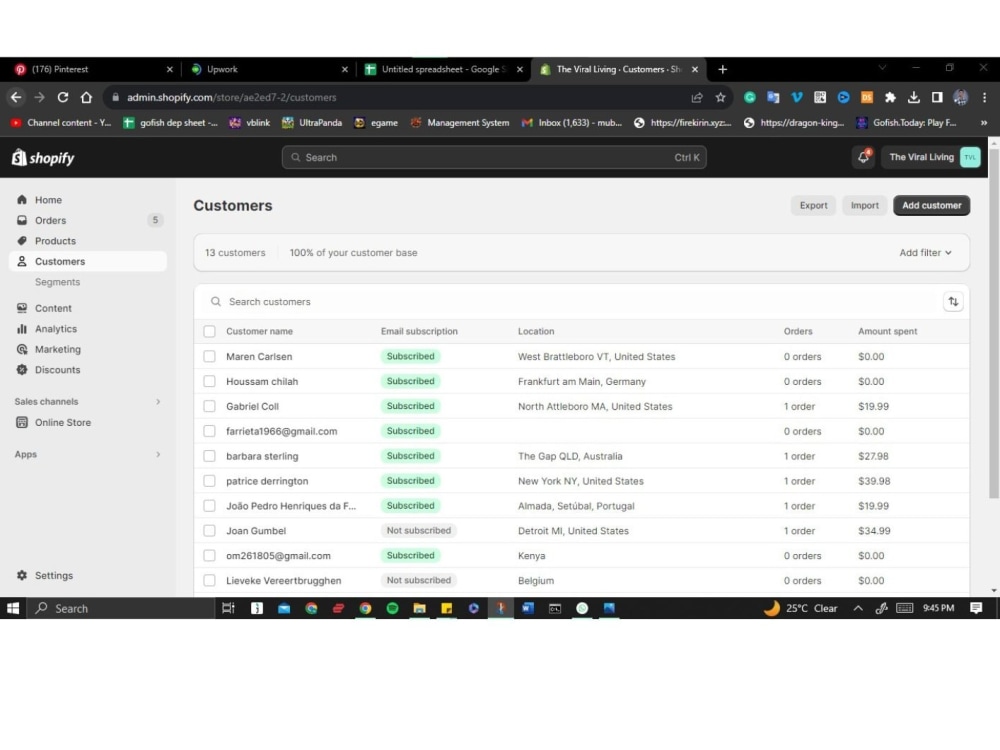Open the sort order control on the customers list
The width and height of the screenshot is (1000, 750).
click(953, 301)
